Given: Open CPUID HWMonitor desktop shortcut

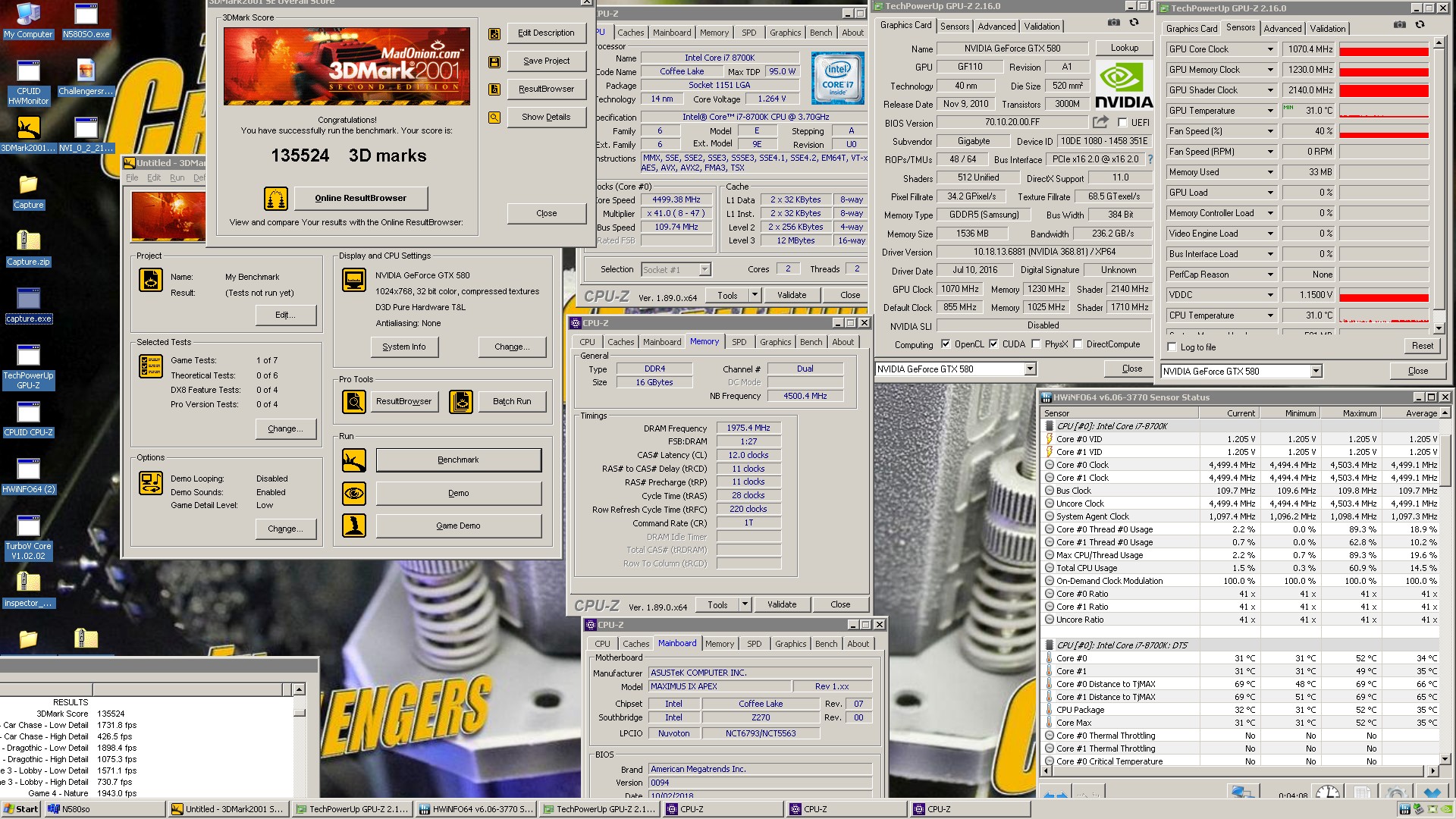Looking at the screenshot, I should click(x=28, y=82).
